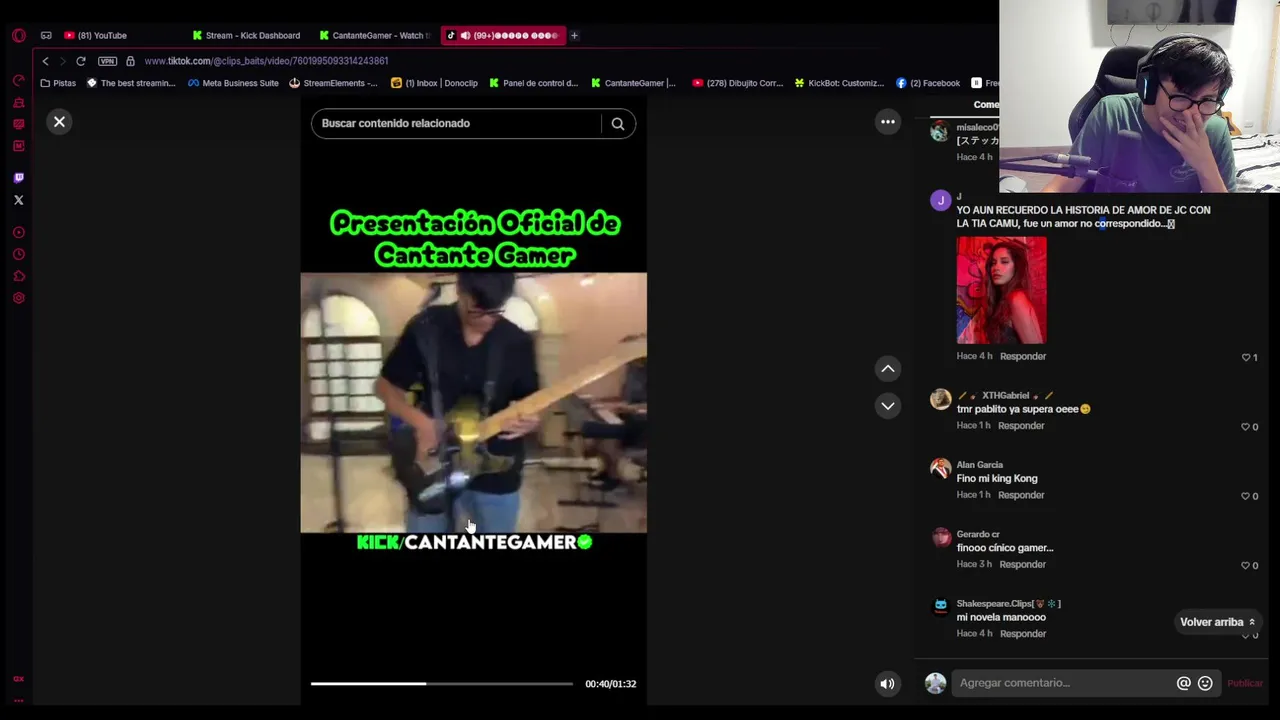Image resolution: width=1280 pixels, height=720 pixels.
Task: Open the emoji picker in comment box
Action: 1205,683
